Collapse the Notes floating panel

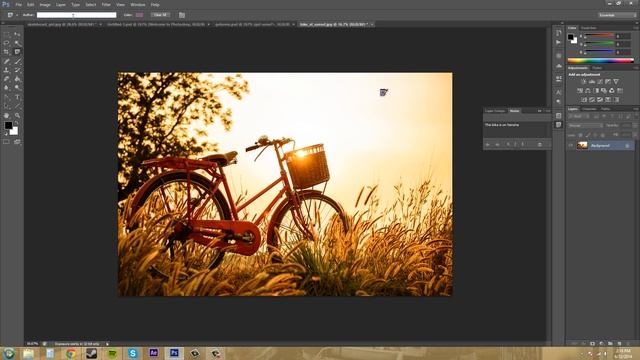[x=539, y=111]
